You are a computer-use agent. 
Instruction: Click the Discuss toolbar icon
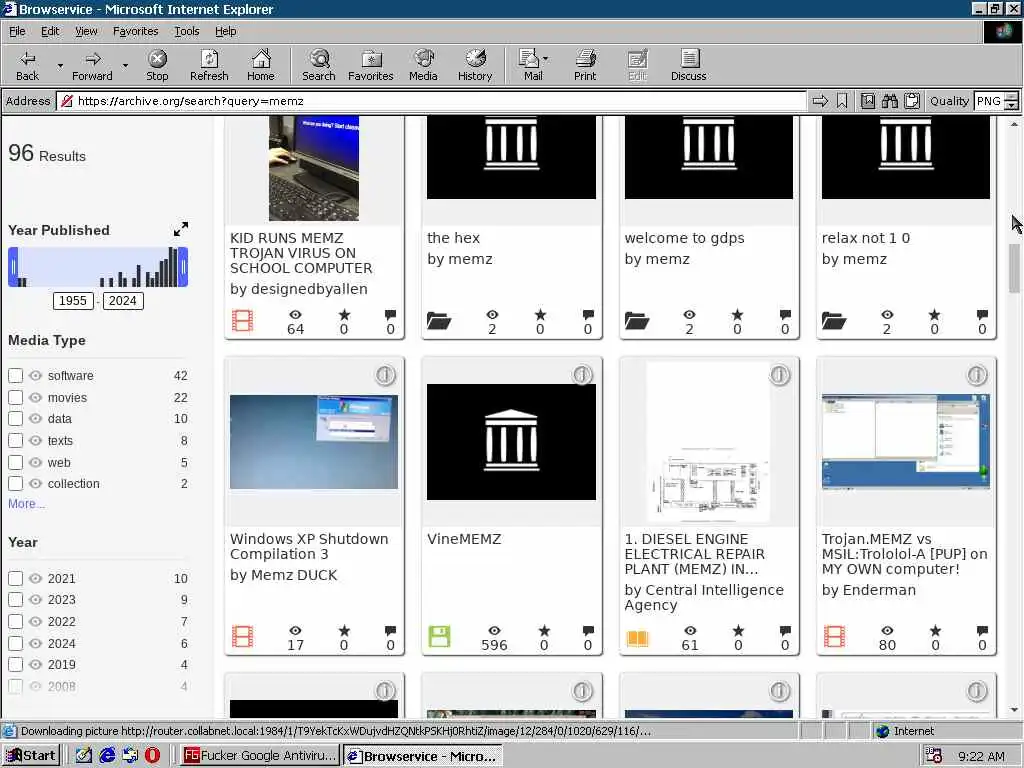(x=688, y=65)
